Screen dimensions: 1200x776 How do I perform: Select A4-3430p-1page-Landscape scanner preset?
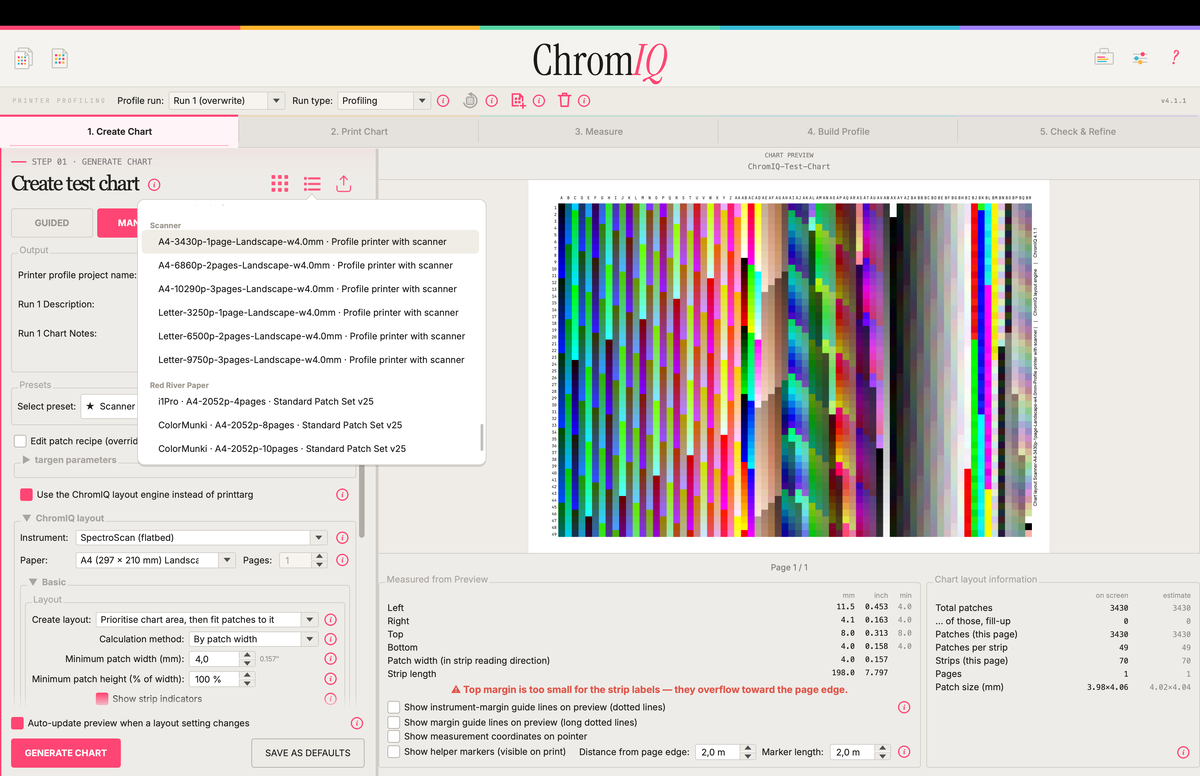pyautogui.click(x=311, y=242)
